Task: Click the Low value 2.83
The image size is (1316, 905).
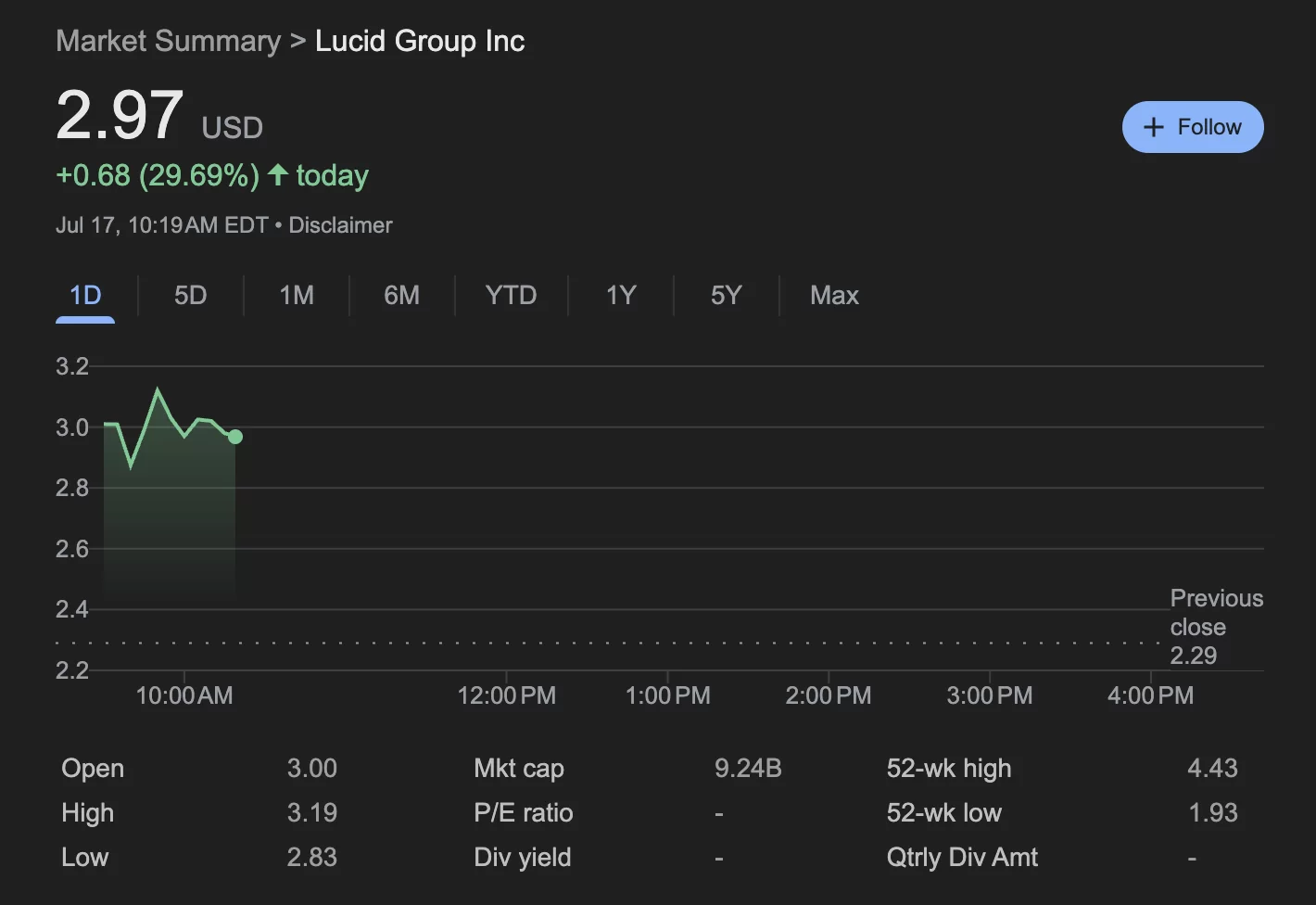Action: 312,857
